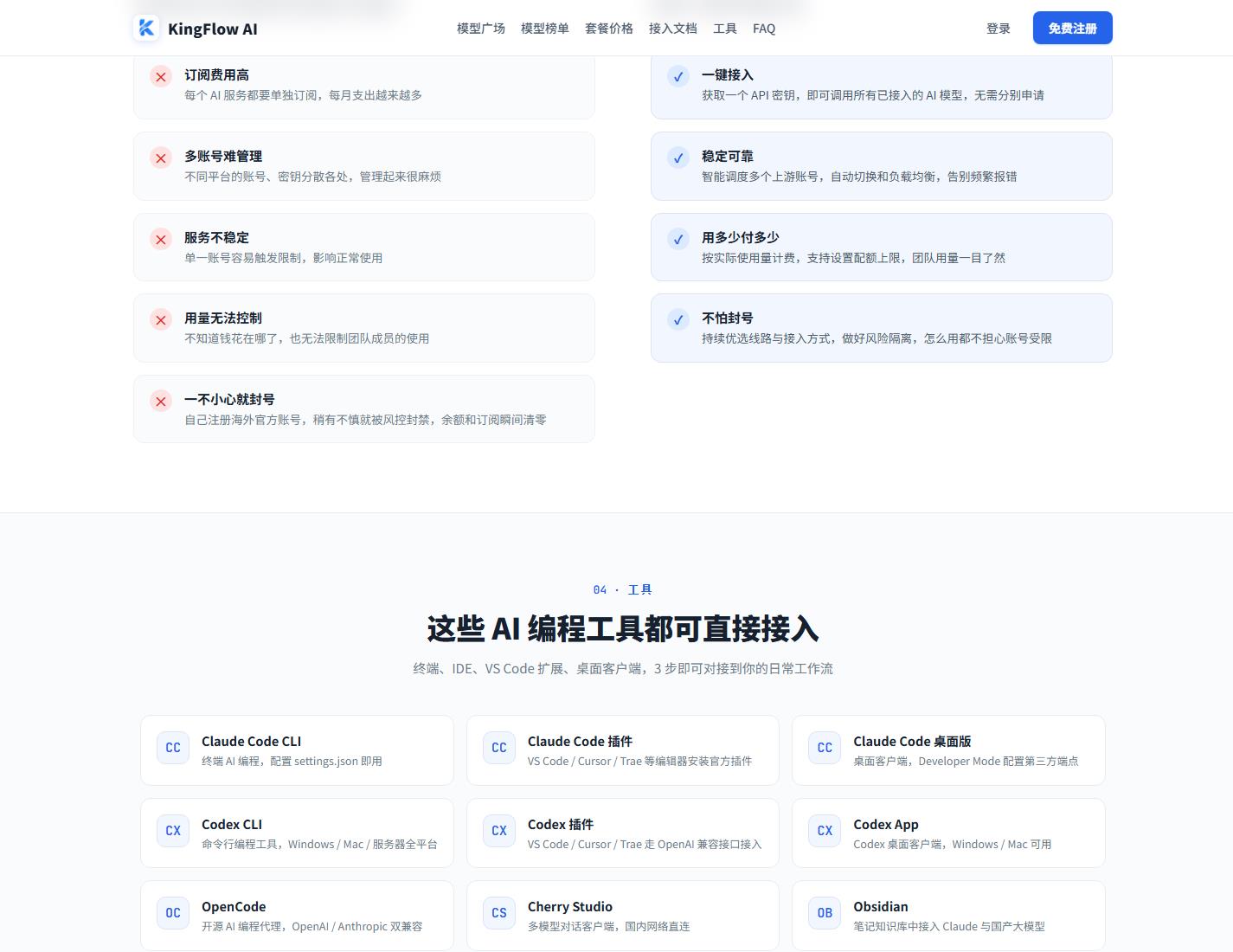Click the heading 服务不稳定

pos(216,237)
